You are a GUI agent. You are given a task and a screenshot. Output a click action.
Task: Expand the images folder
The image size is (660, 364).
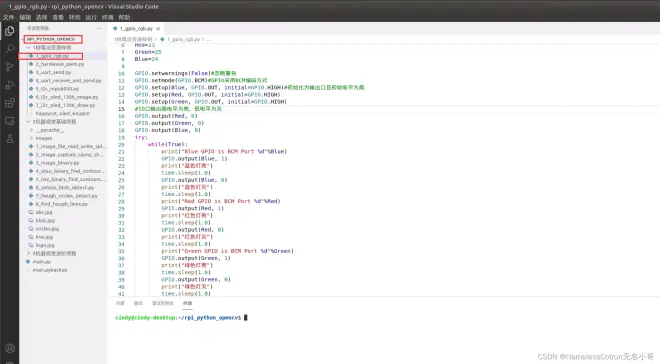pyautogui.click(x=43, y=138)
